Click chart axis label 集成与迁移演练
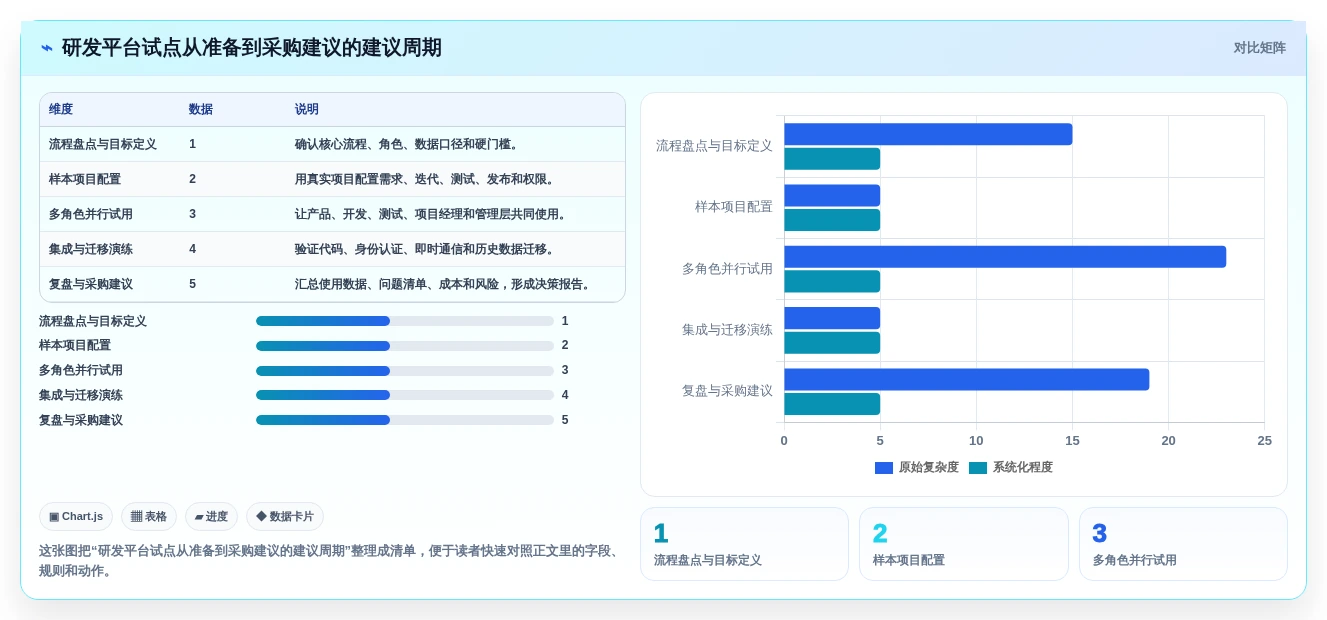Viewport: 1327px width, 620px height. [x=728, y=330]
